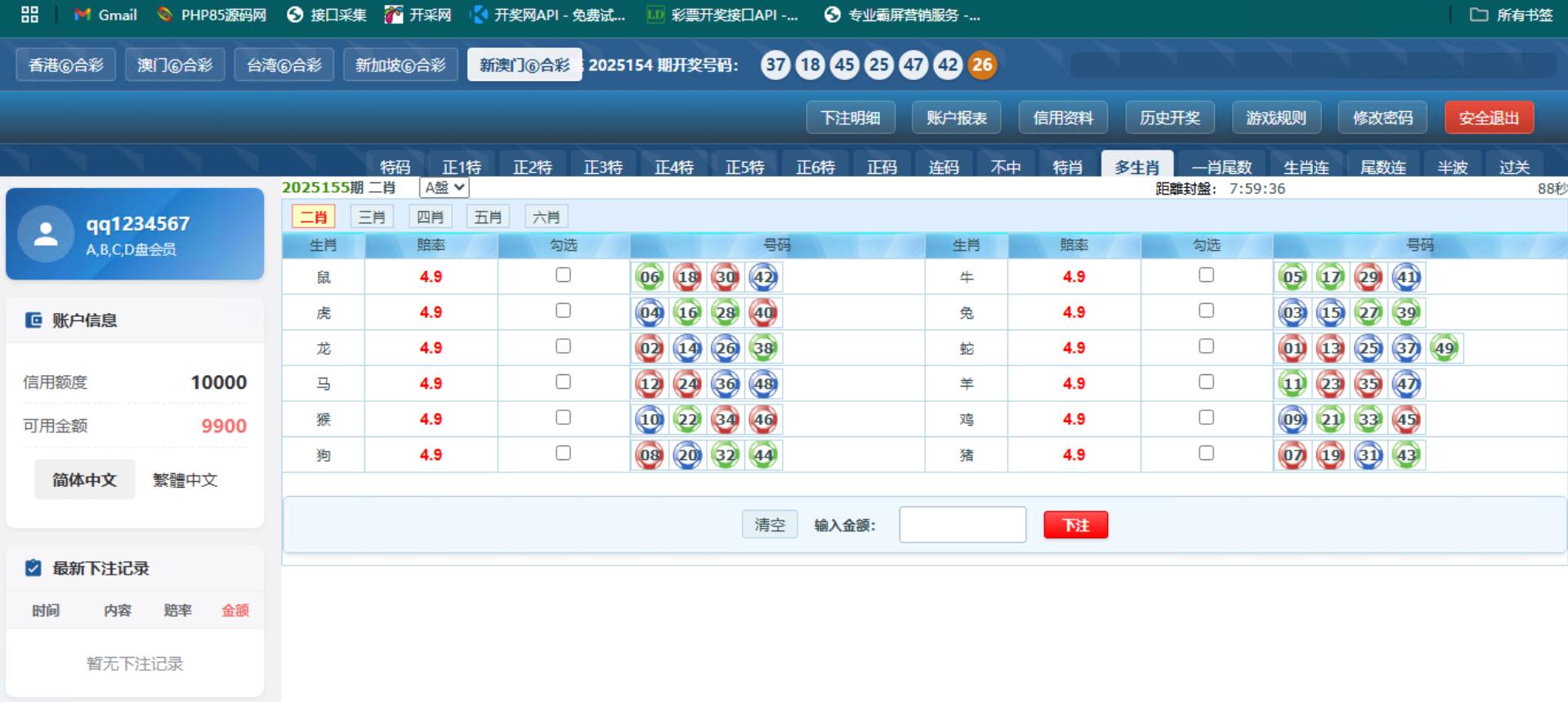Click the Gmail bookmark icon
Image resolution: width=1568 pixels, height=702 pixels.
pyautogui.click(x=82, y=15)
